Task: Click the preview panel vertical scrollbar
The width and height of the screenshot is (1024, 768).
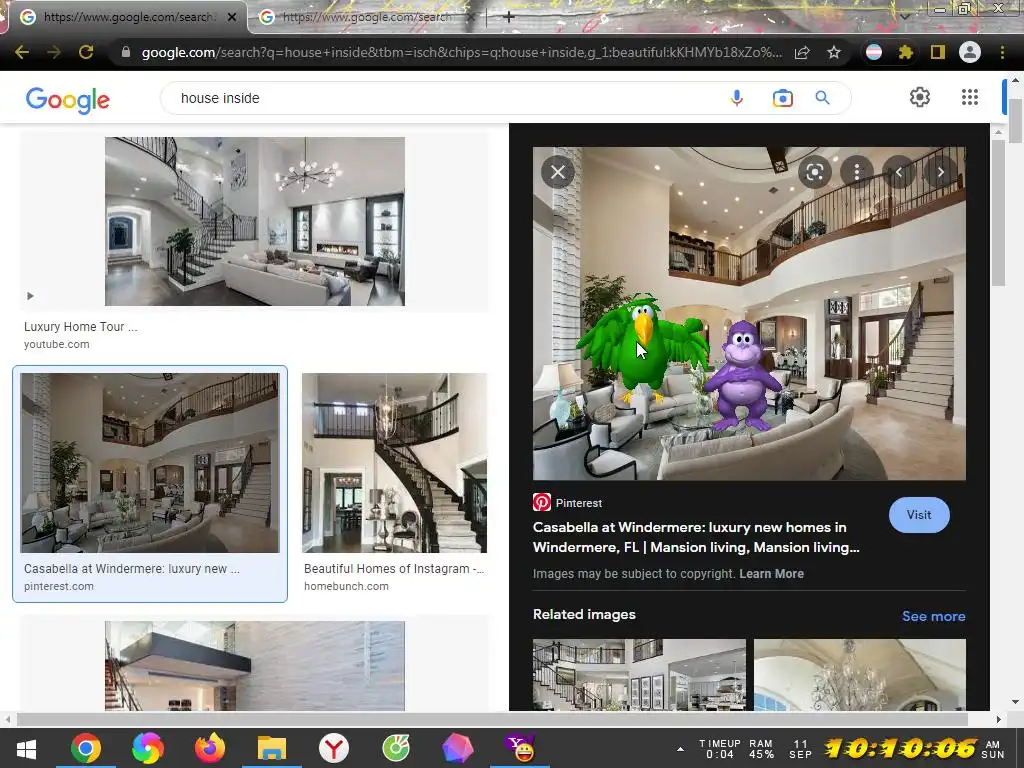Action: click(x=998, y=212)
